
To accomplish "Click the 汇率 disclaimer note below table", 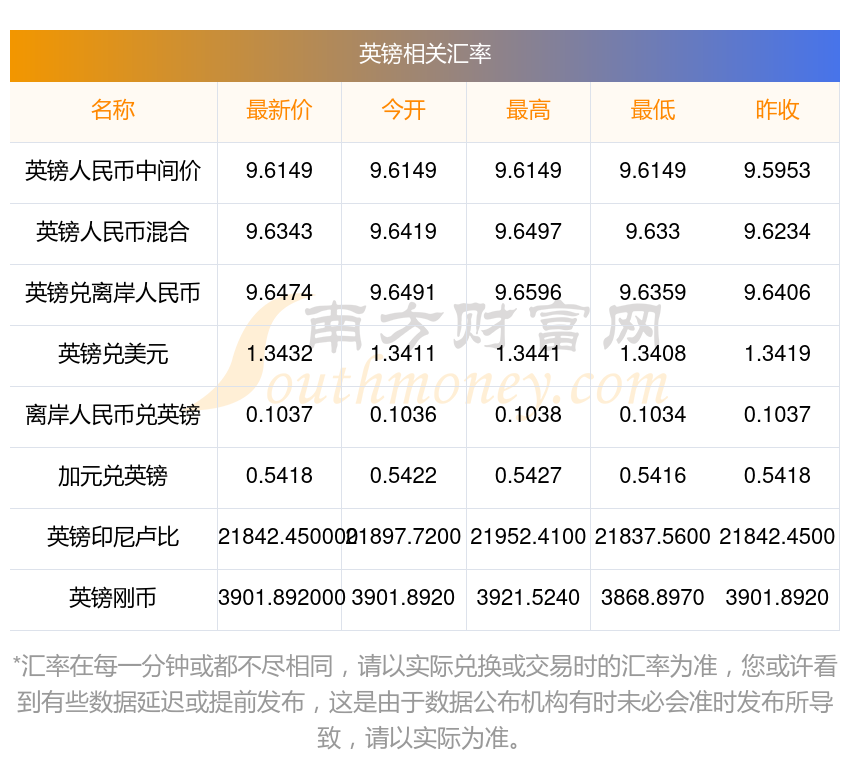I will coord(424,702).
